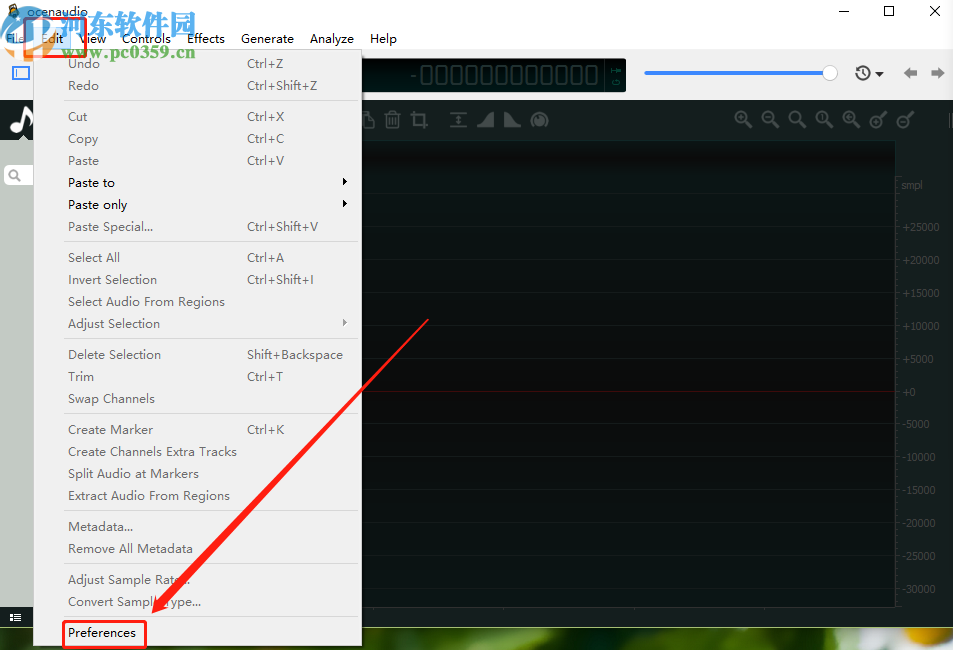Maximize the ocenaudio window
The width and height of the screenshot is (953, 650).
pos(889,11)
